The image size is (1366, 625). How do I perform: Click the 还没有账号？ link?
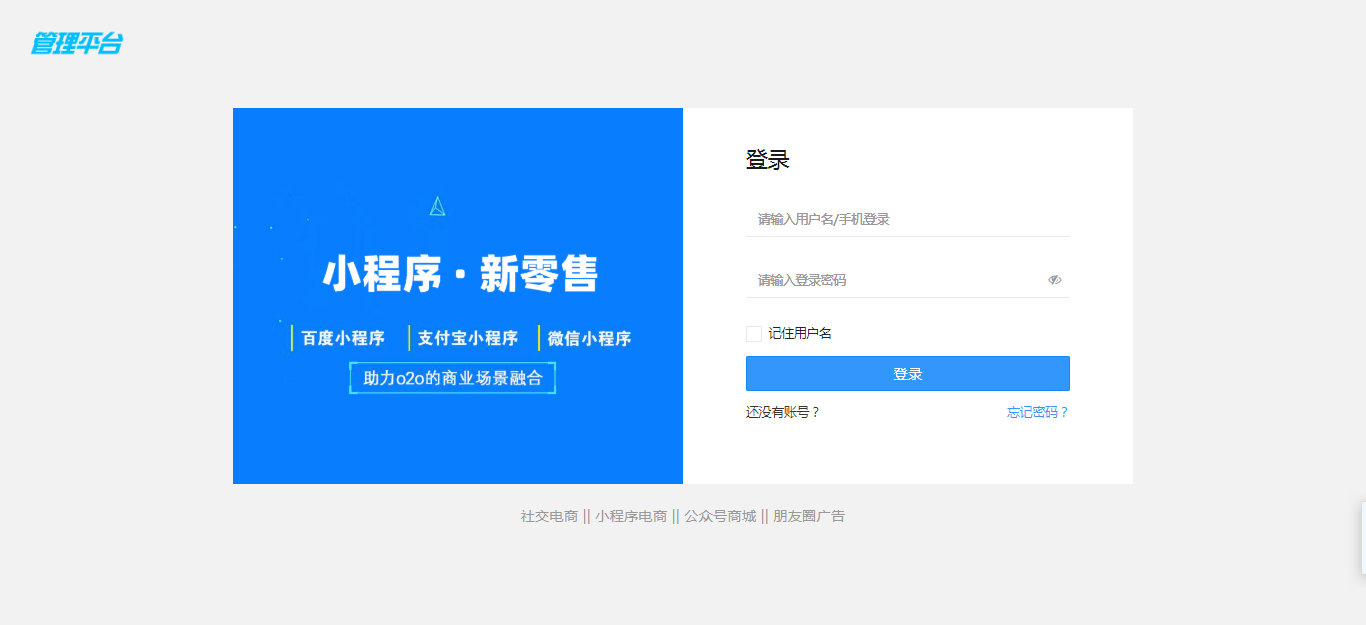coord(783,412)
